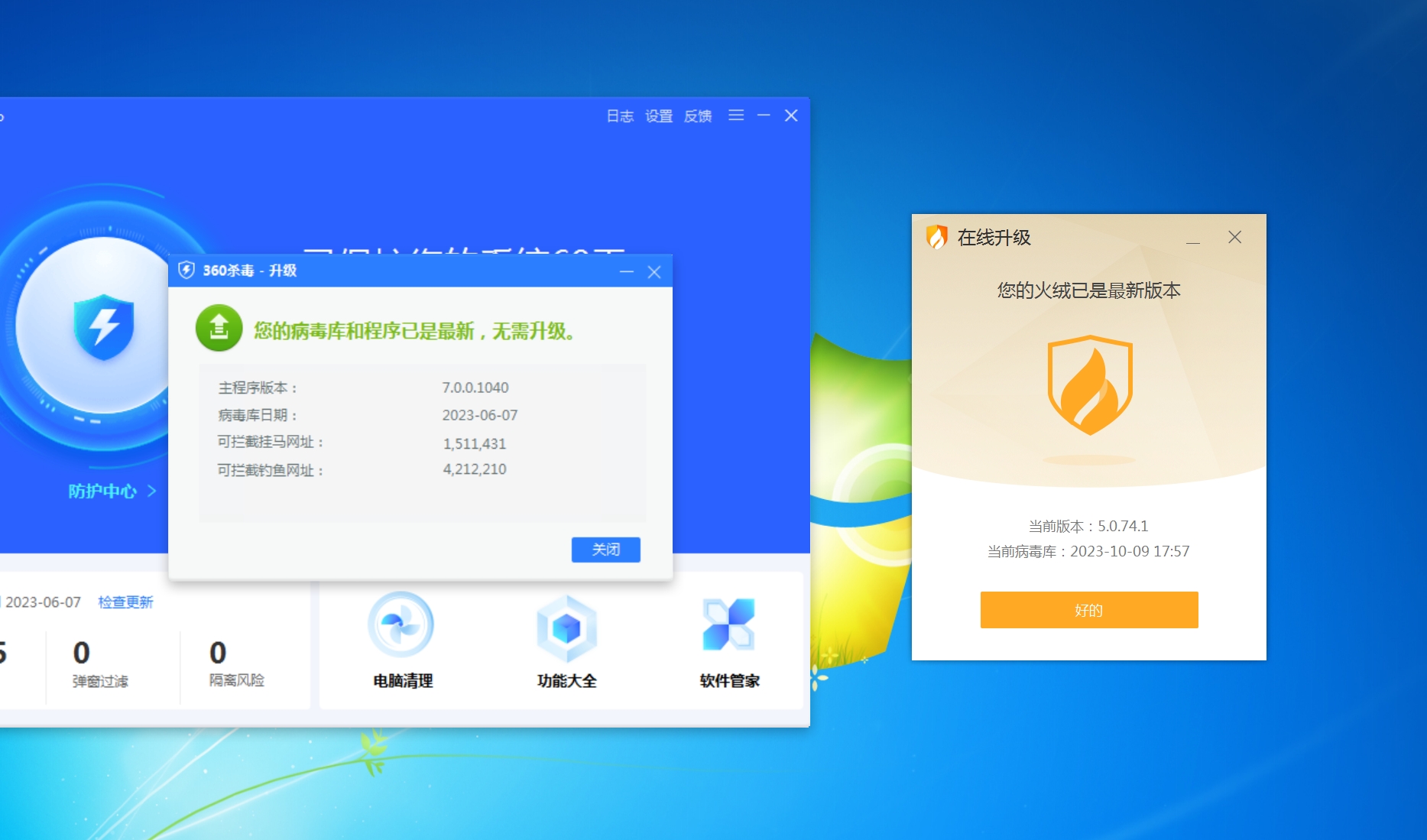The height and width of the screenshot is (840, 1427).
Task: Click 您的病毒库和程序已是最新 message
Action: [415, 331]
